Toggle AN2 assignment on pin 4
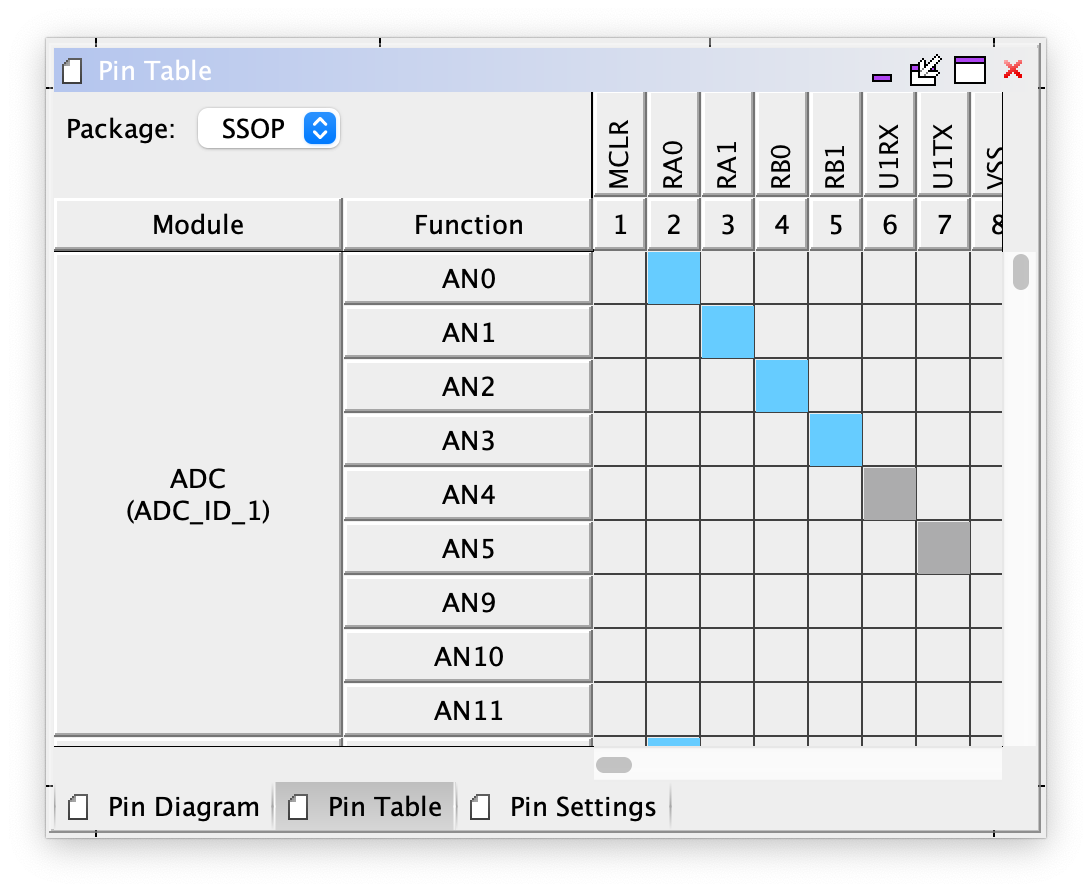The image size is (1092, 892). pyautogui.click(x=781, y=387)
